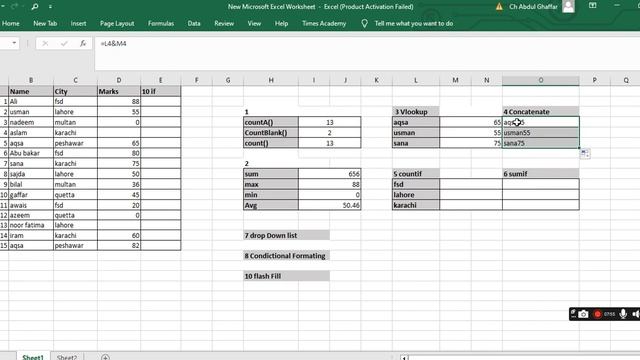
Task: Open the Ribbon Display Options icon
Action: click(x=593, y=6)
